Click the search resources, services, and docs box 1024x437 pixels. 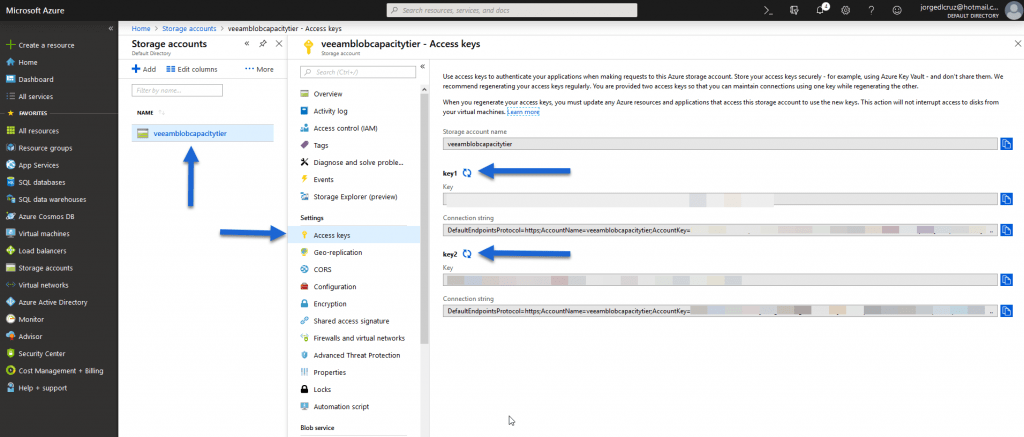pos(512,10)
